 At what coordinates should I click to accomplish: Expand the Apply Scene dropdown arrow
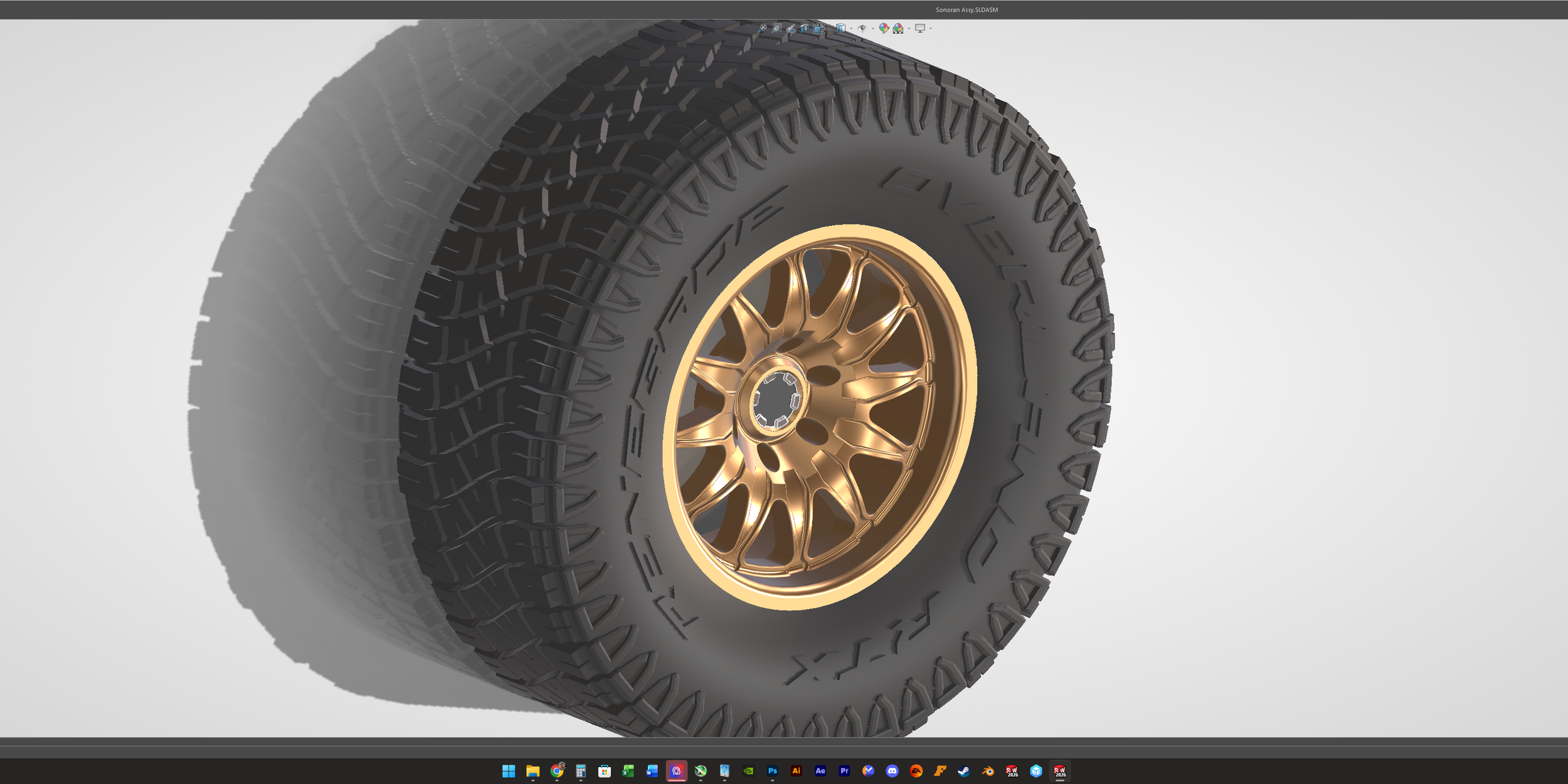pos(909,28)
